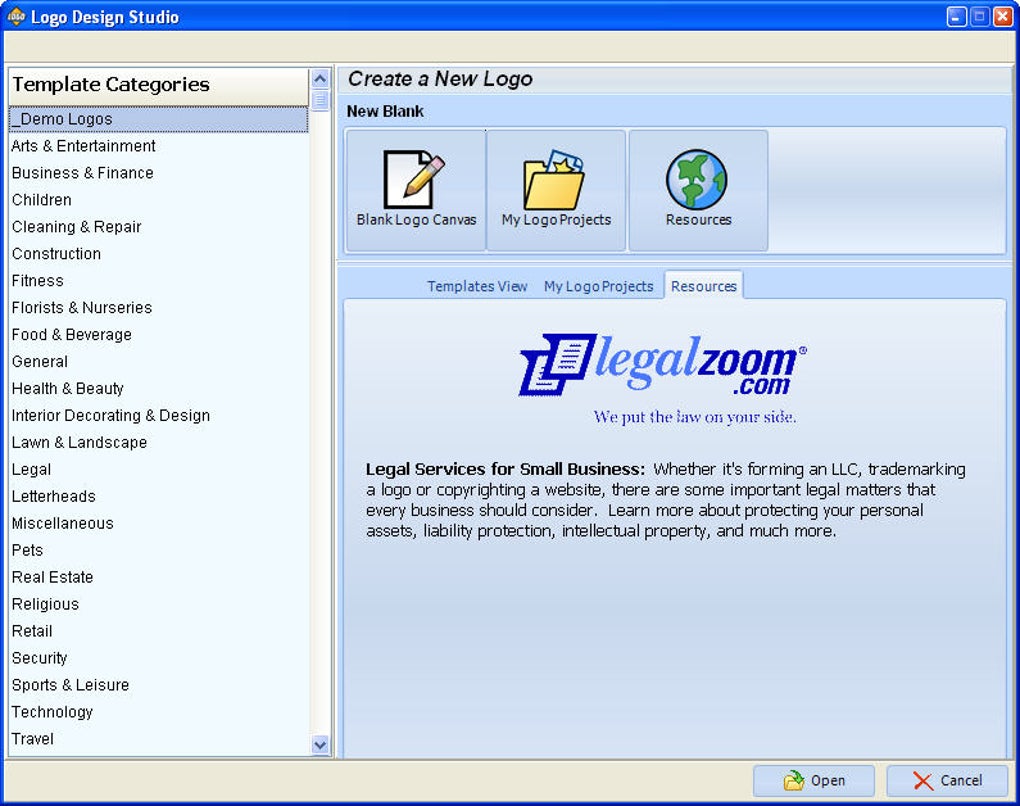
Task: Click the category list scrollbar thumb
Action: [319, 101]
